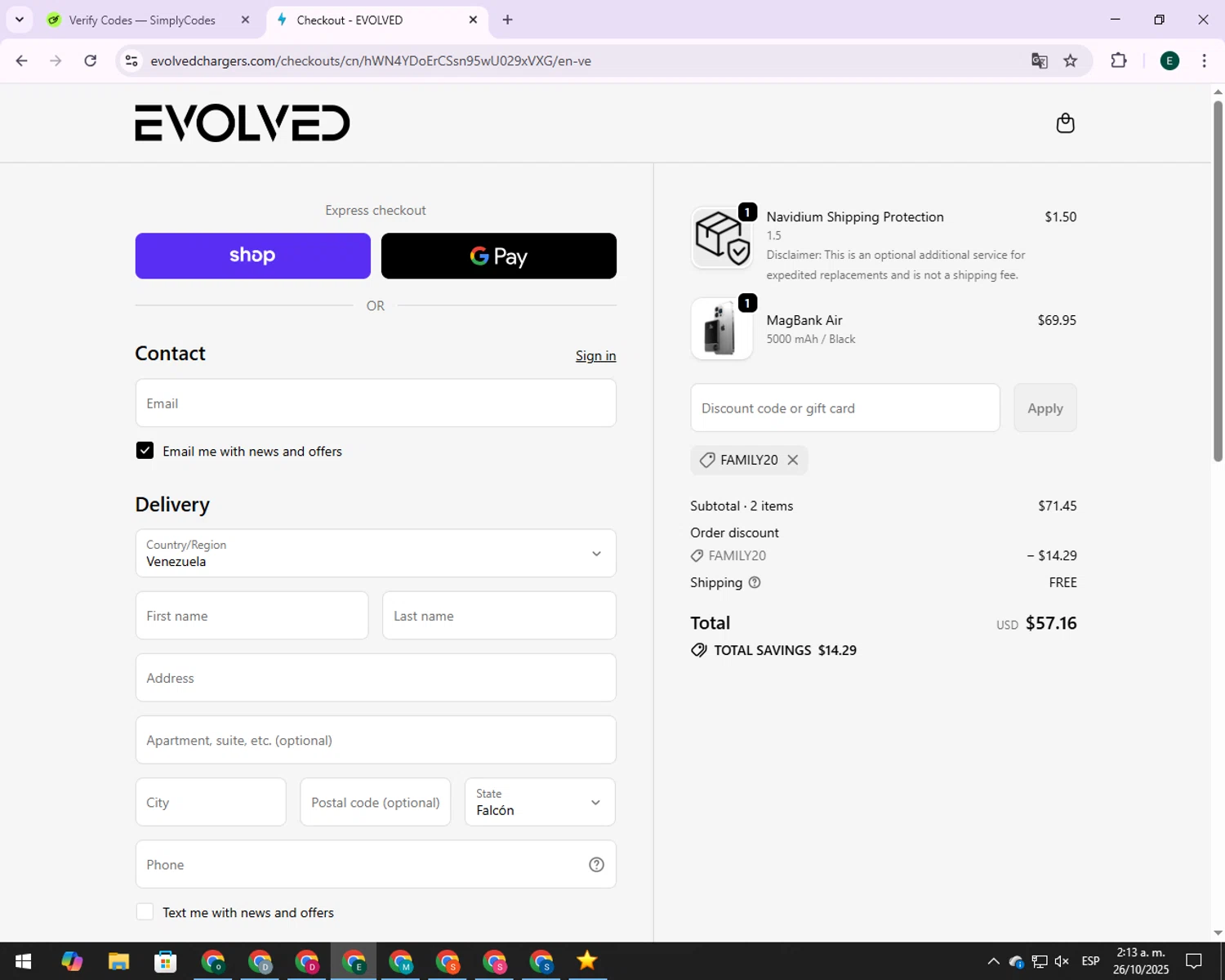The height and width of the screenshot is (980, 1225).
Task: Close the Verify Codes — SimplyCodes tab
Action: point(245,20)
